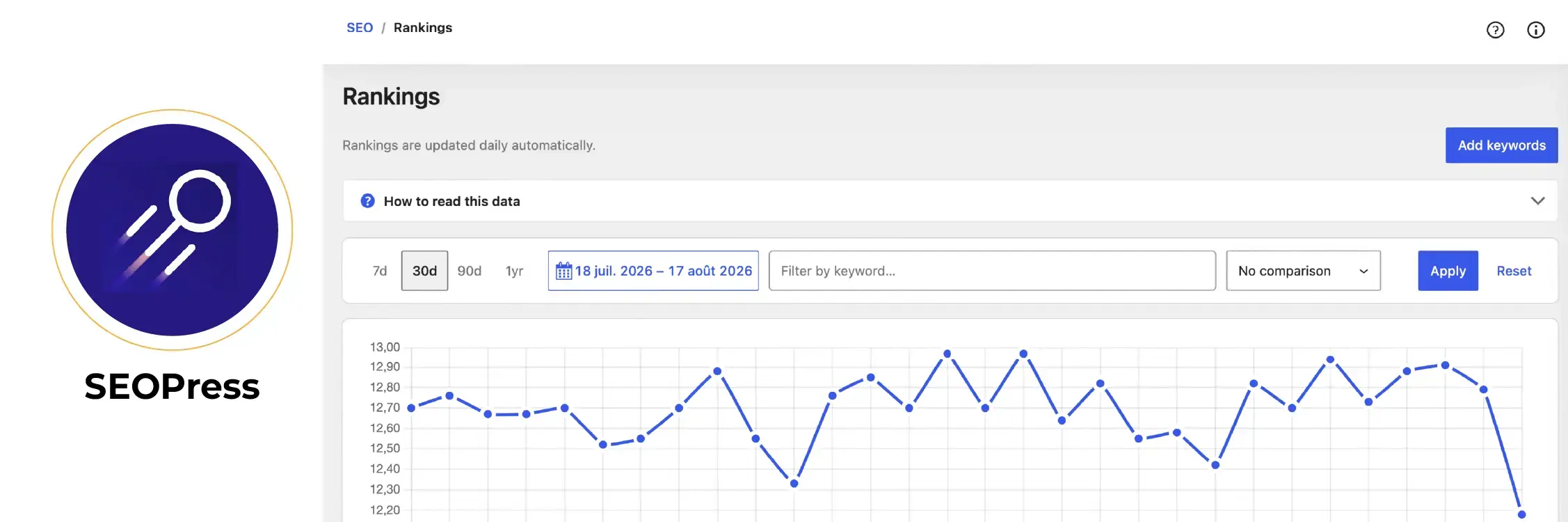Open the help question mark icon in header
The height and width of the screenshot is (522, 1568).
1495,29
